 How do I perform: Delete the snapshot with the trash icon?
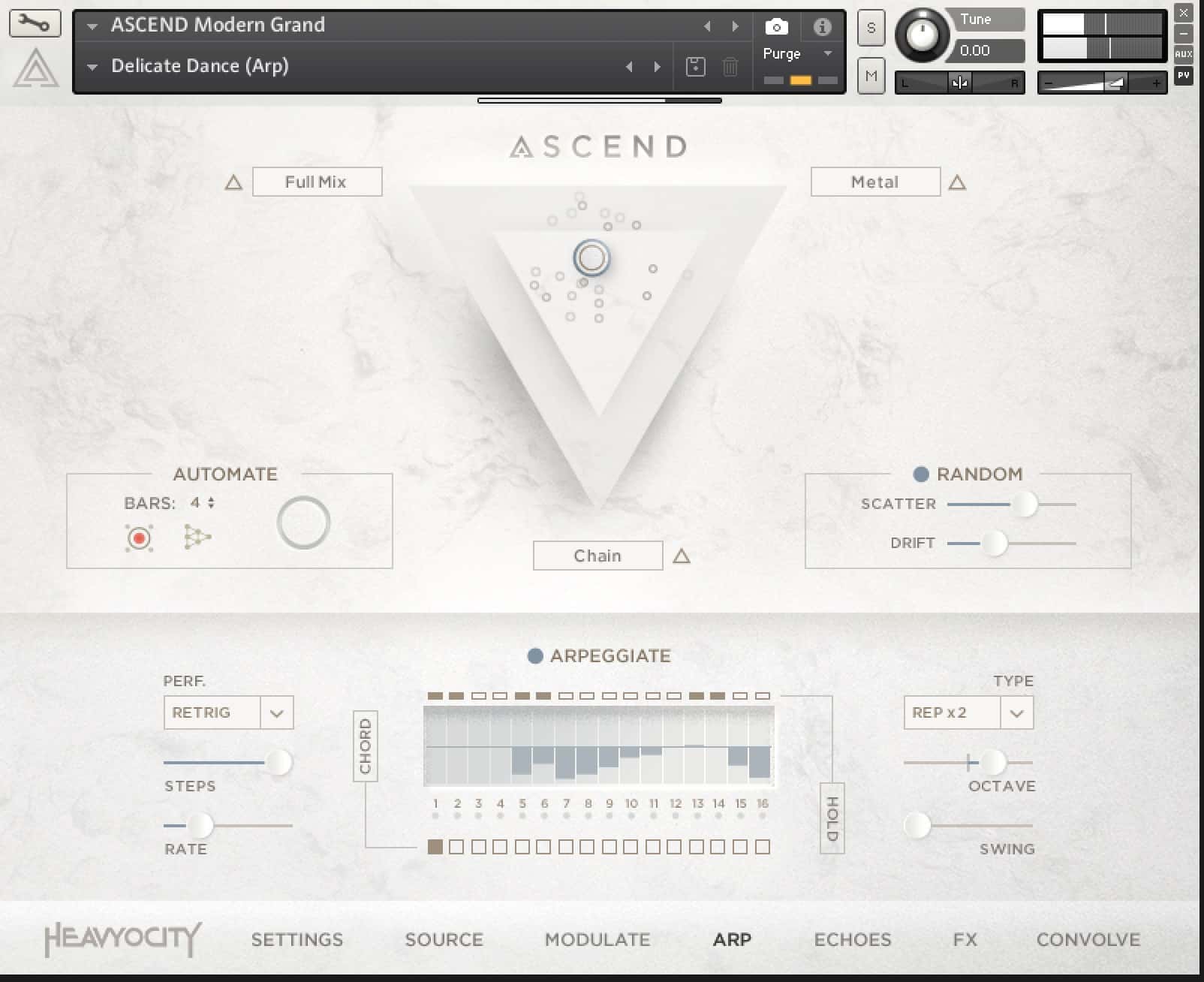(730, 66)
